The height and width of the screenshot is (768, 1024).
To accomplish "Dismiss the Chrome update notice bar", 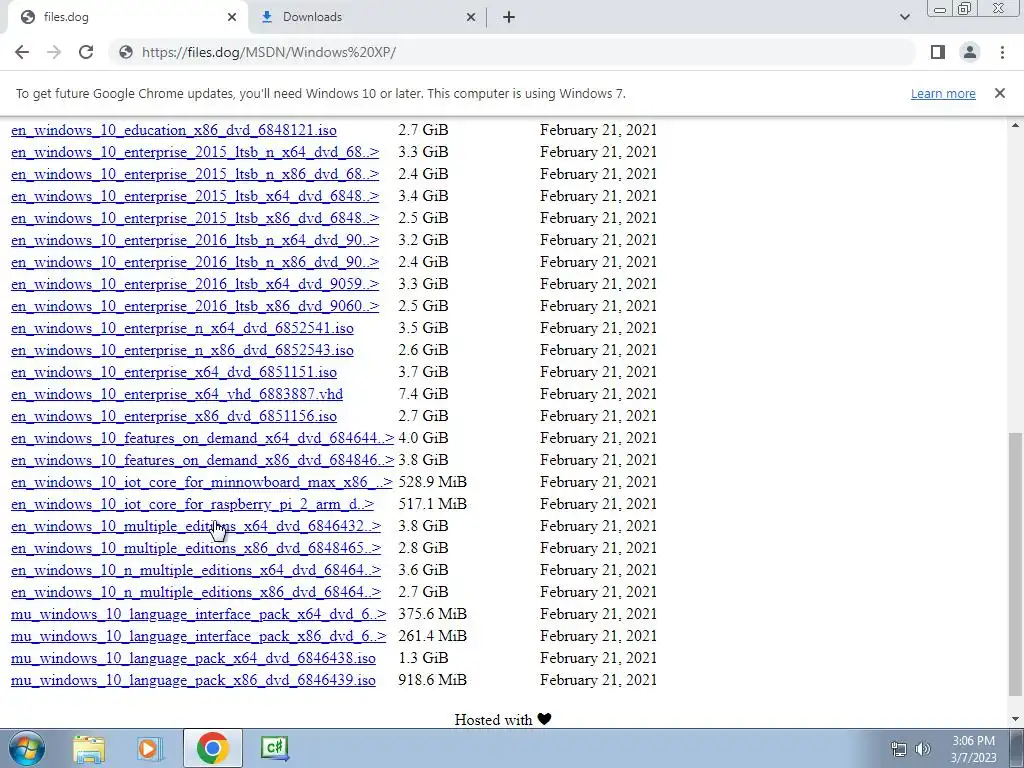I will [x=1000, y=93].
